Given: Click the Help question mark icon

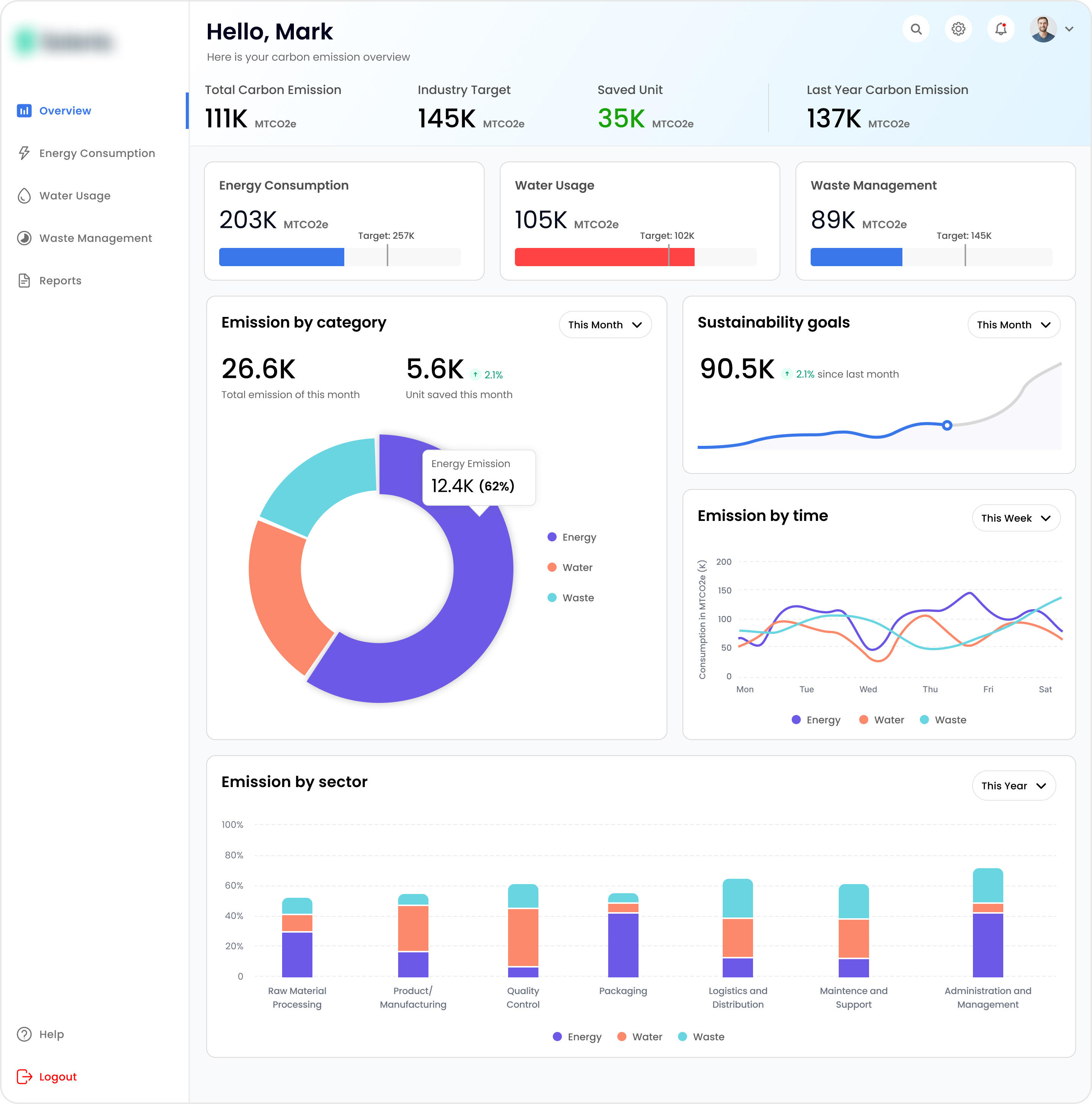Looking at the screenshot, I should [24, 1034].
